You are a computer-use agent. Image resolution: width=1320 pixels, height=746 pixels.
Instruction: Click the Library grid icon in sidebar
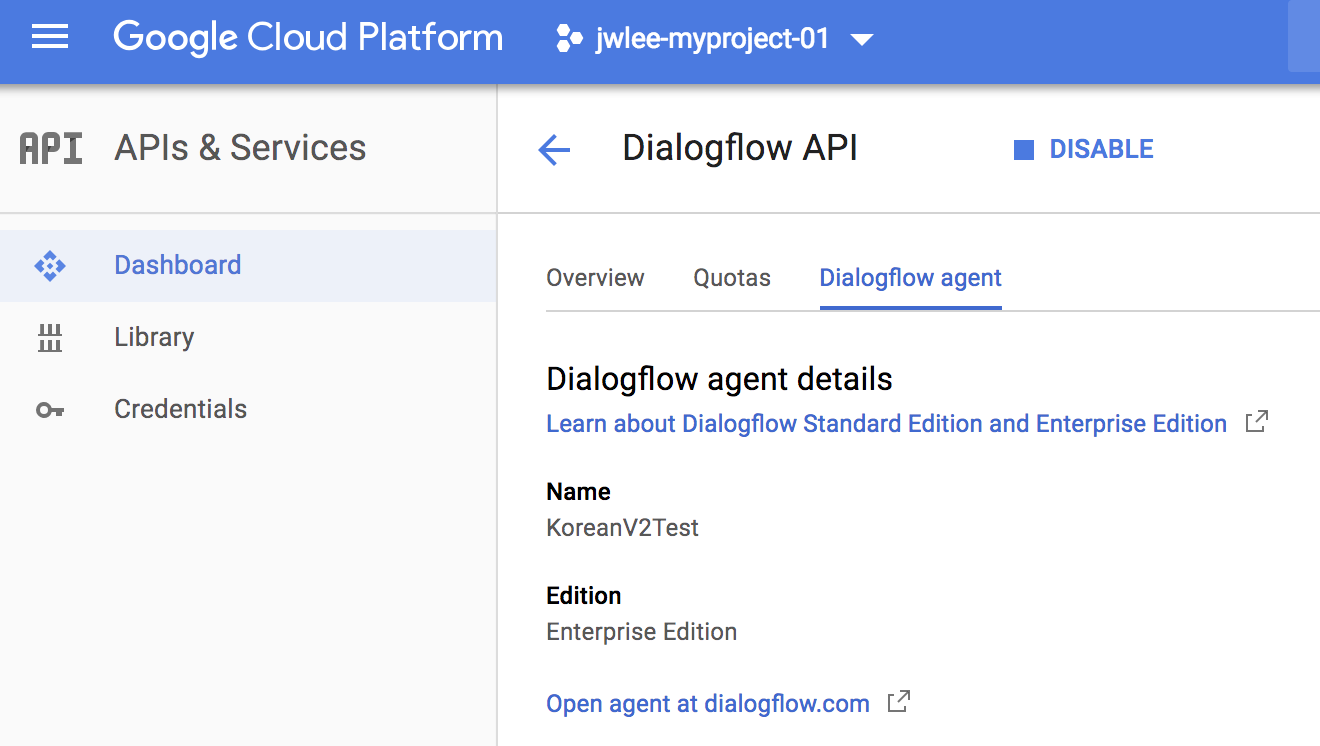(x=49, y=337)
